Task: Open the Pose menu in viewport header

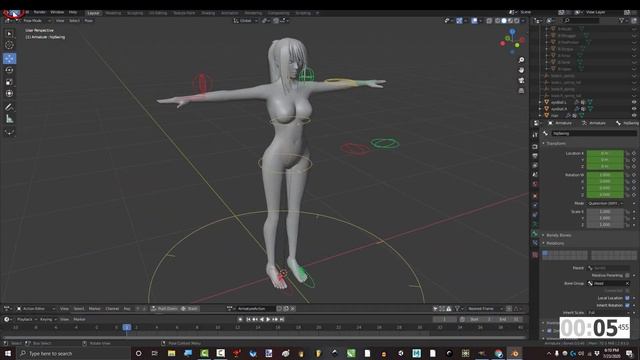Action: [x=88, y=20]
